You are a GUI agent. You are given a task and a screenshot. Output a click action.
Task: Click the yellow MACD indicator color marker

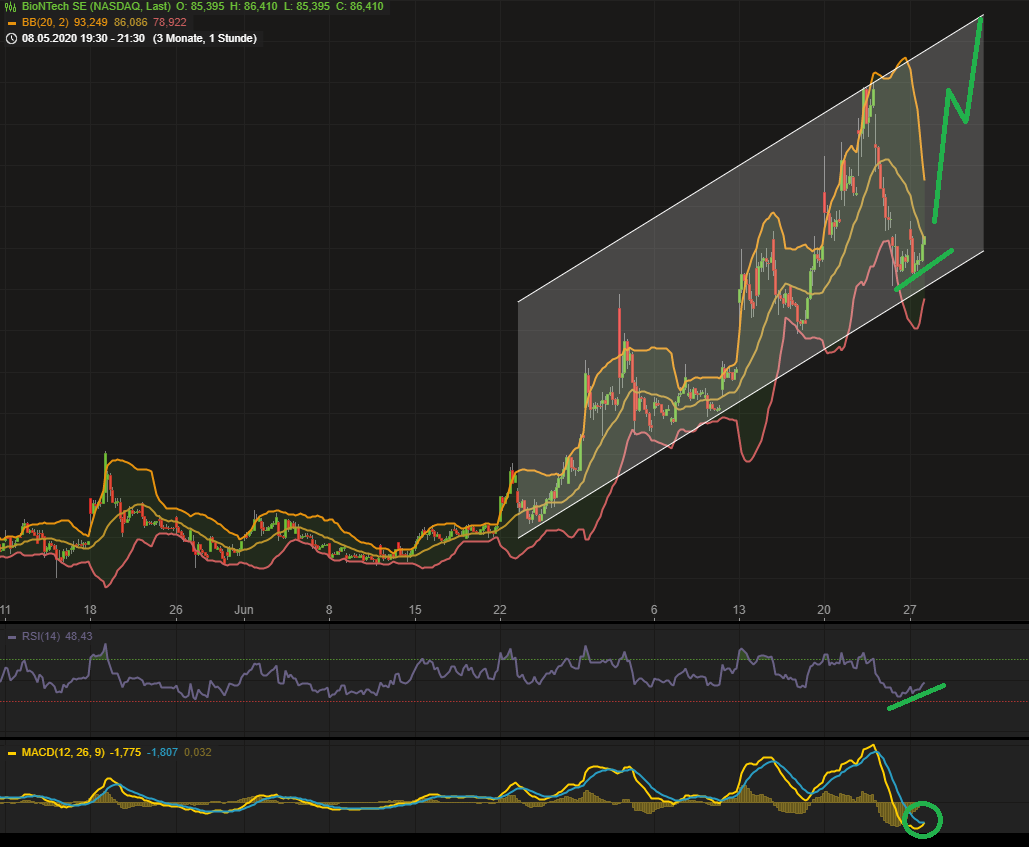pos(11,753)
